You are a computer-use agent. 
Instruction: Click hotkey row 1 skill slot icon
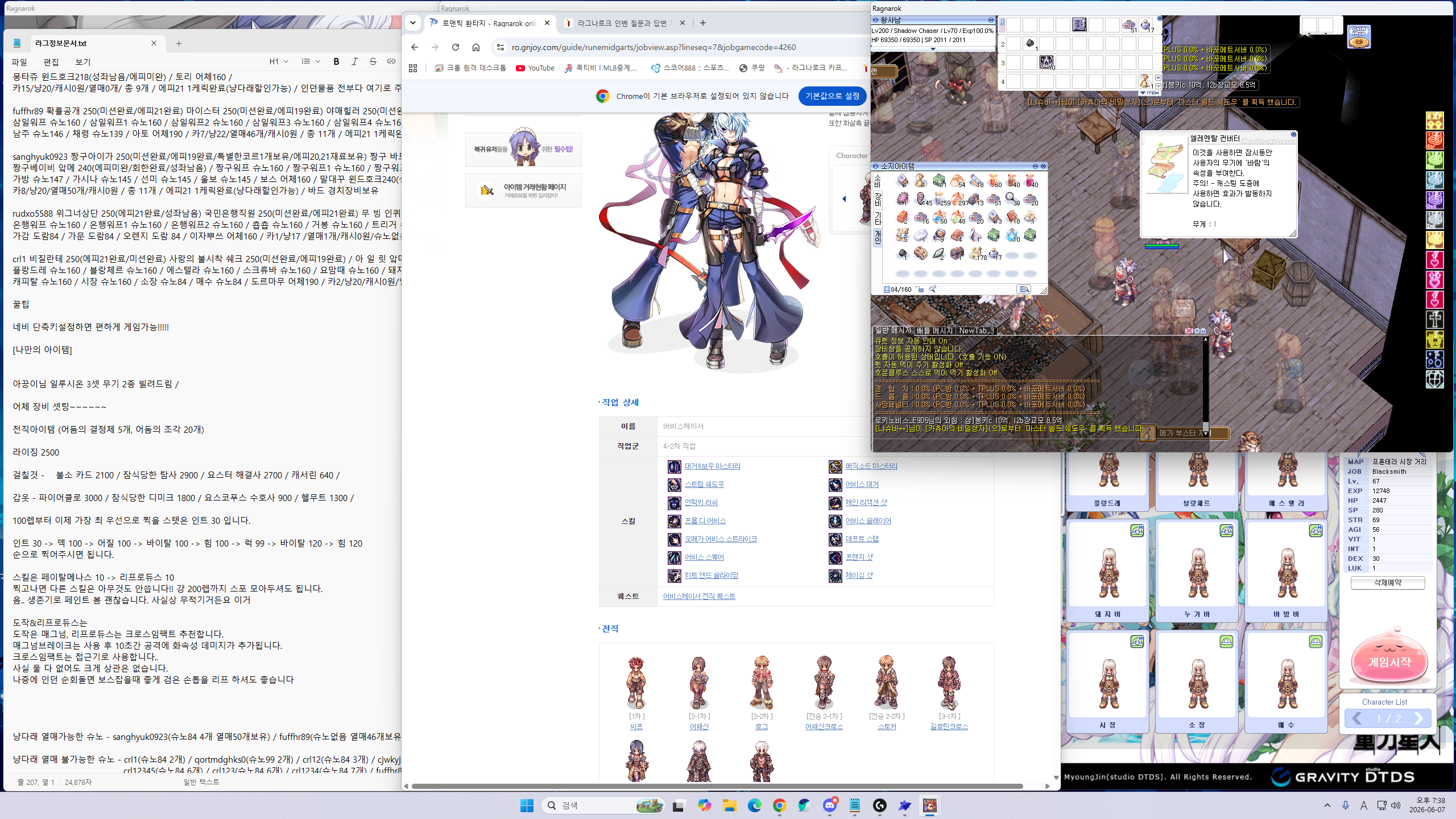1079,24
